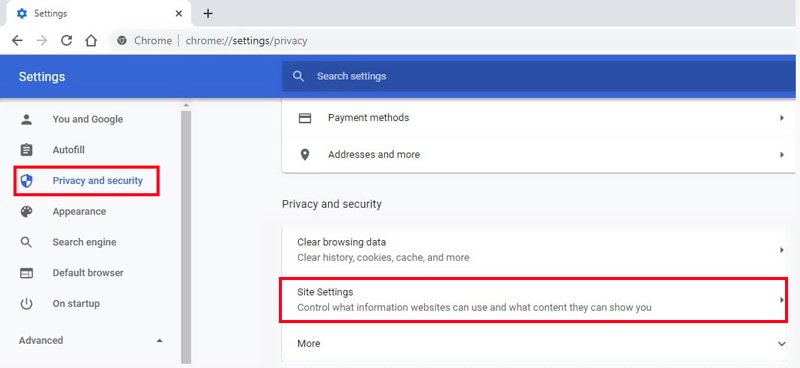Open On startup in the sidebar
The image size is (800, 368).
click(76, 303)
